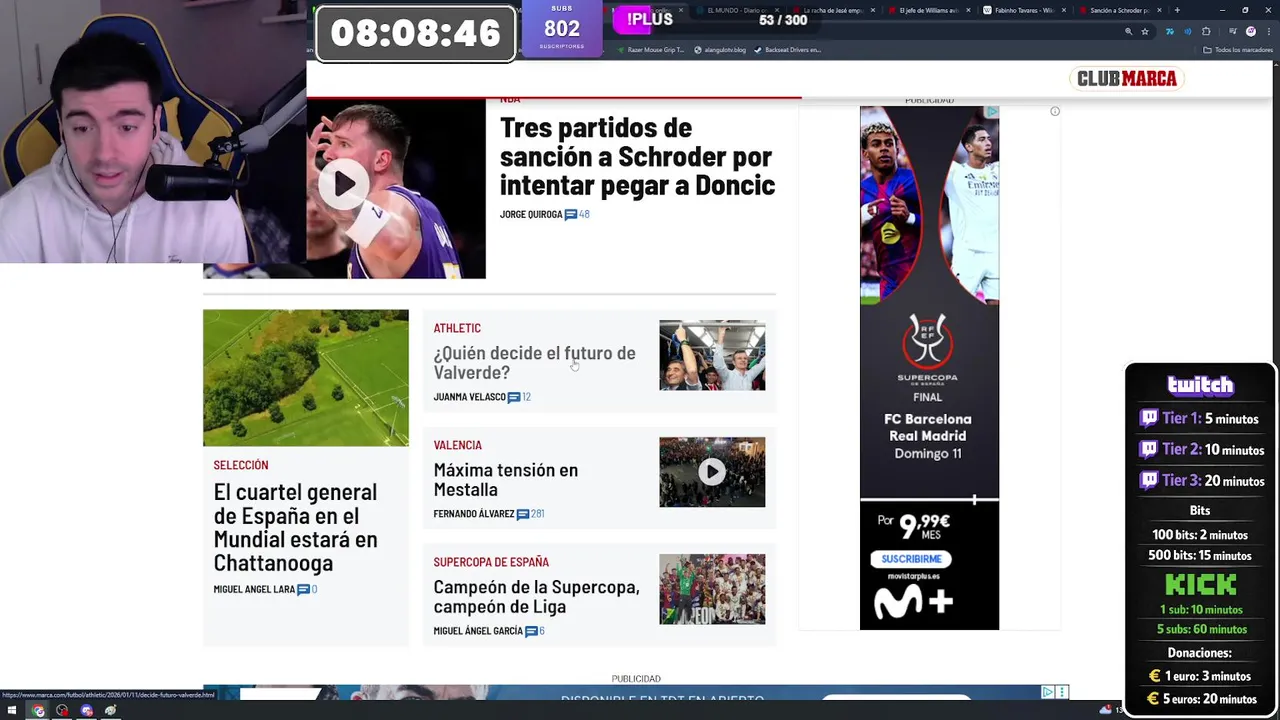Image resolution: width=1280 pixels, height=720 pixels.
Task: Open the Chattanooga headquarters headline
Action: (295, 527)
